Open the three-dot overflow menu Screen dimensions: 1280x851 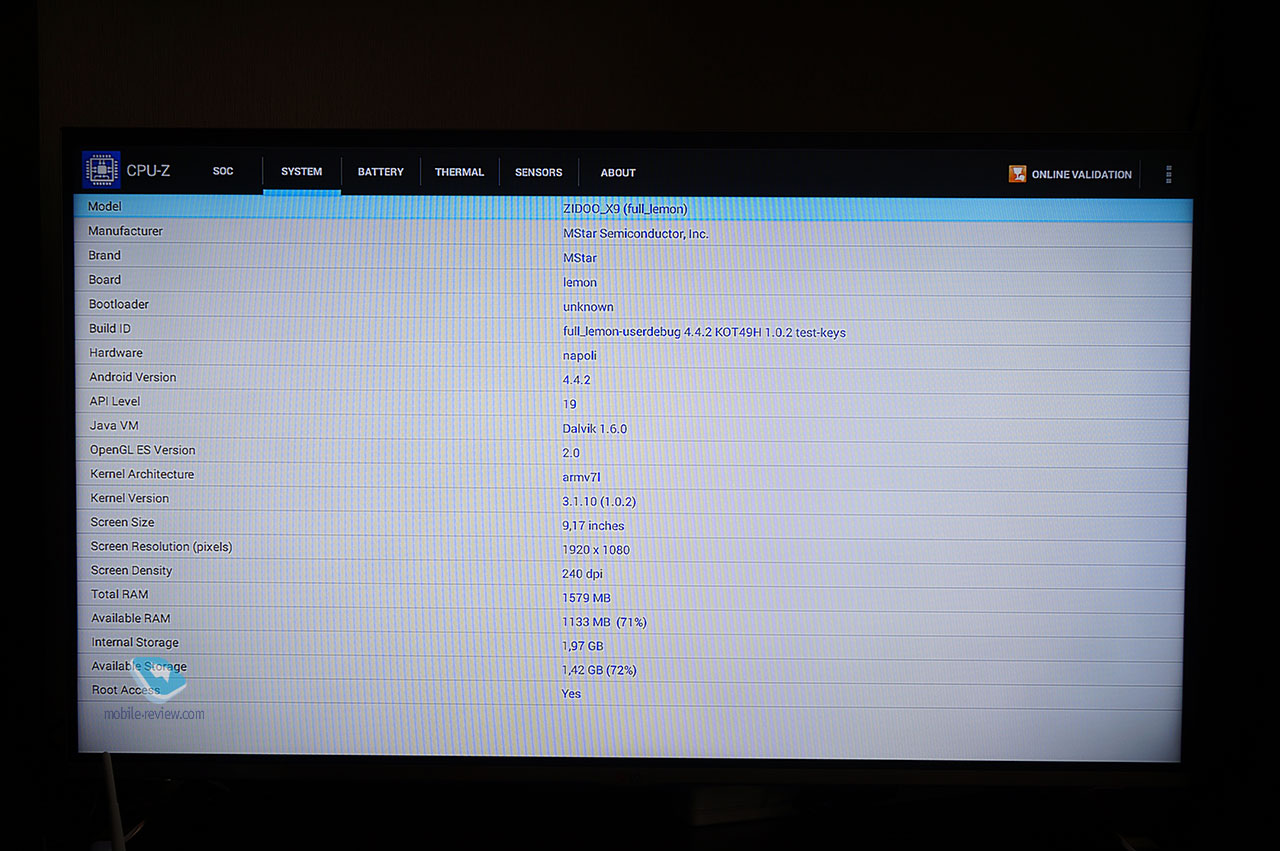pyautogui.click(x=1168, y=174)
